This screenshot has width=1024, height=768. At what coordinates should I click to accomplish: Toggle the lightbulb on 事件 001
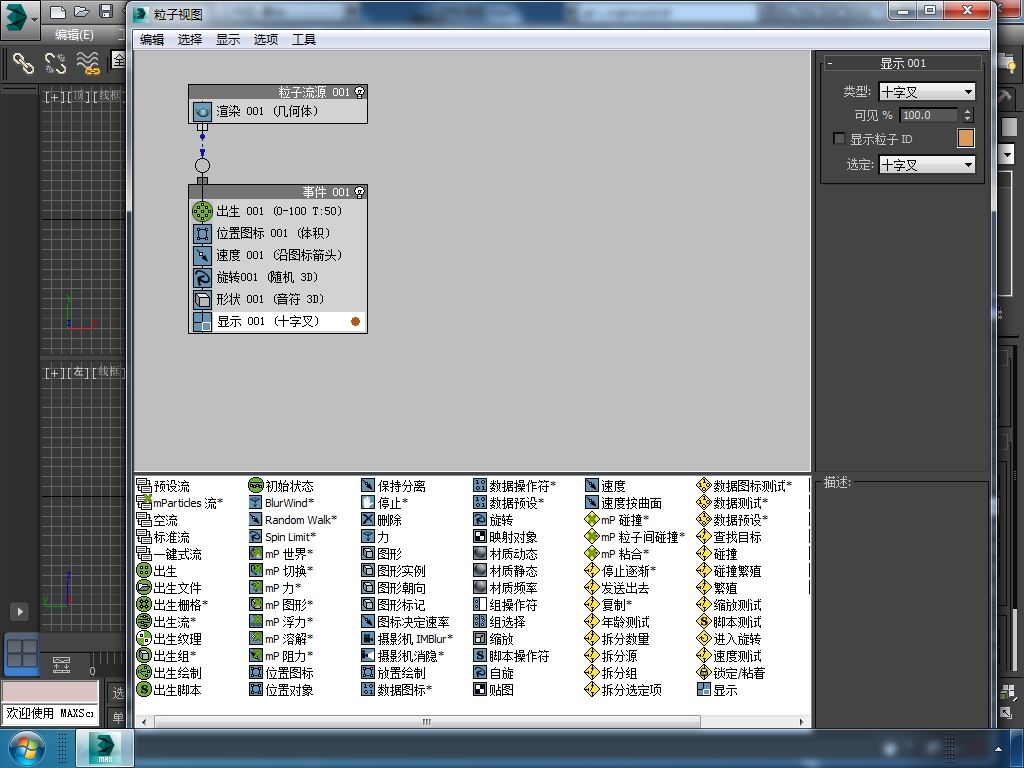click(x=359, y=192)
